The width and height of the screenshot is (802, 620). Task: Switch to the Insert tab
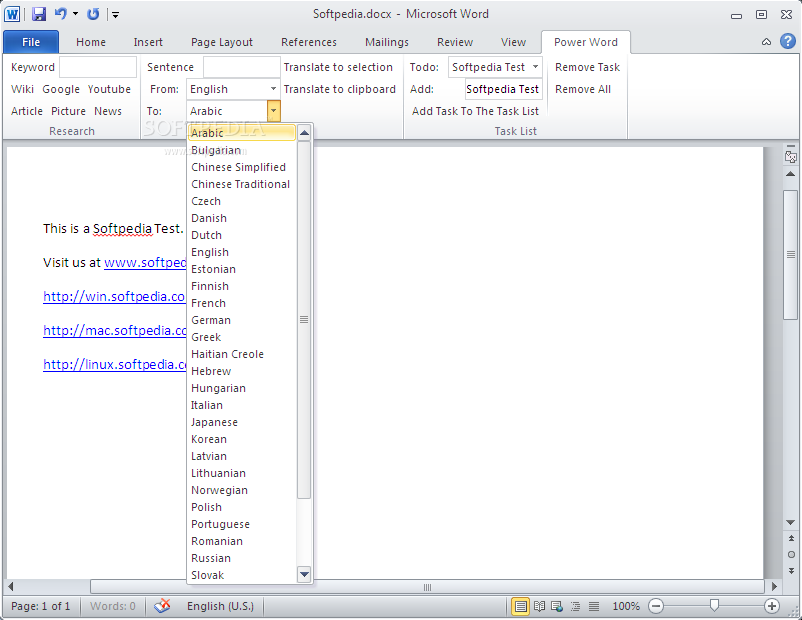coord(148,42)
